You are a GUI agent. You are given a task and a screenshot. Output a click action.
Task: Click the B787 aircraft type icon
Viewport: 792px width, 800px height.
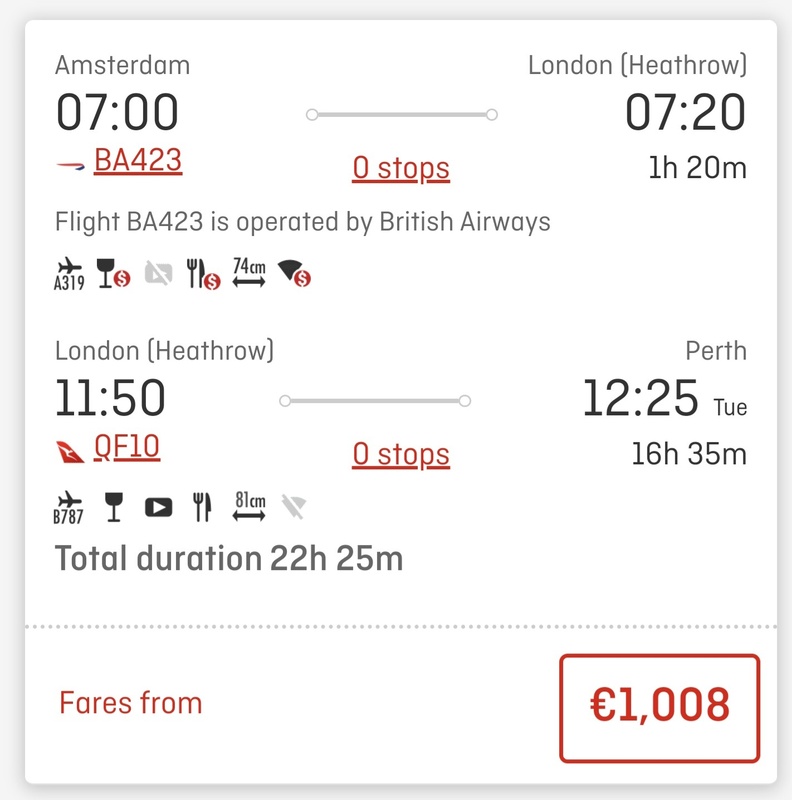[68, 508]
